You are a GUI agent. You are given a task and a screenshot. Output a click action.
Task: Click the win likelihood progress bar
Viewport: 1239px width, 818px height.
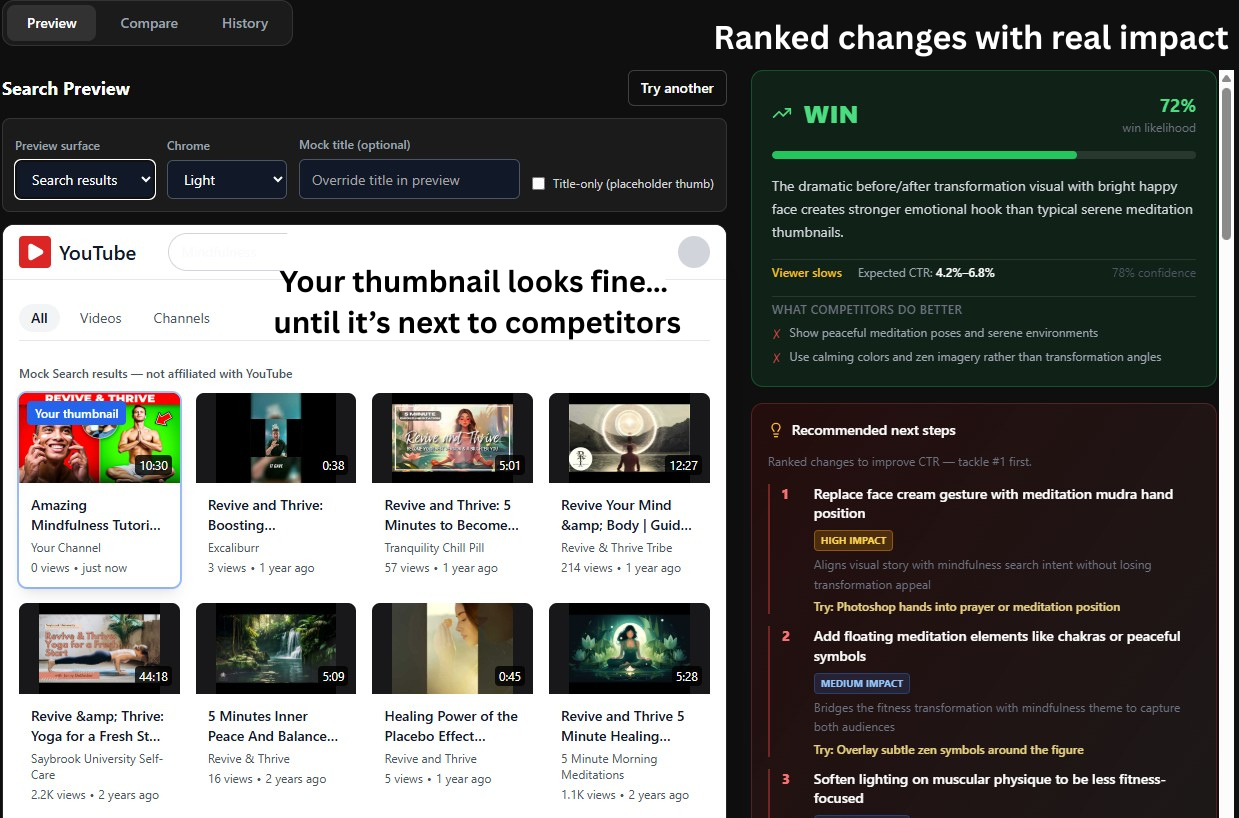(983, 154)
